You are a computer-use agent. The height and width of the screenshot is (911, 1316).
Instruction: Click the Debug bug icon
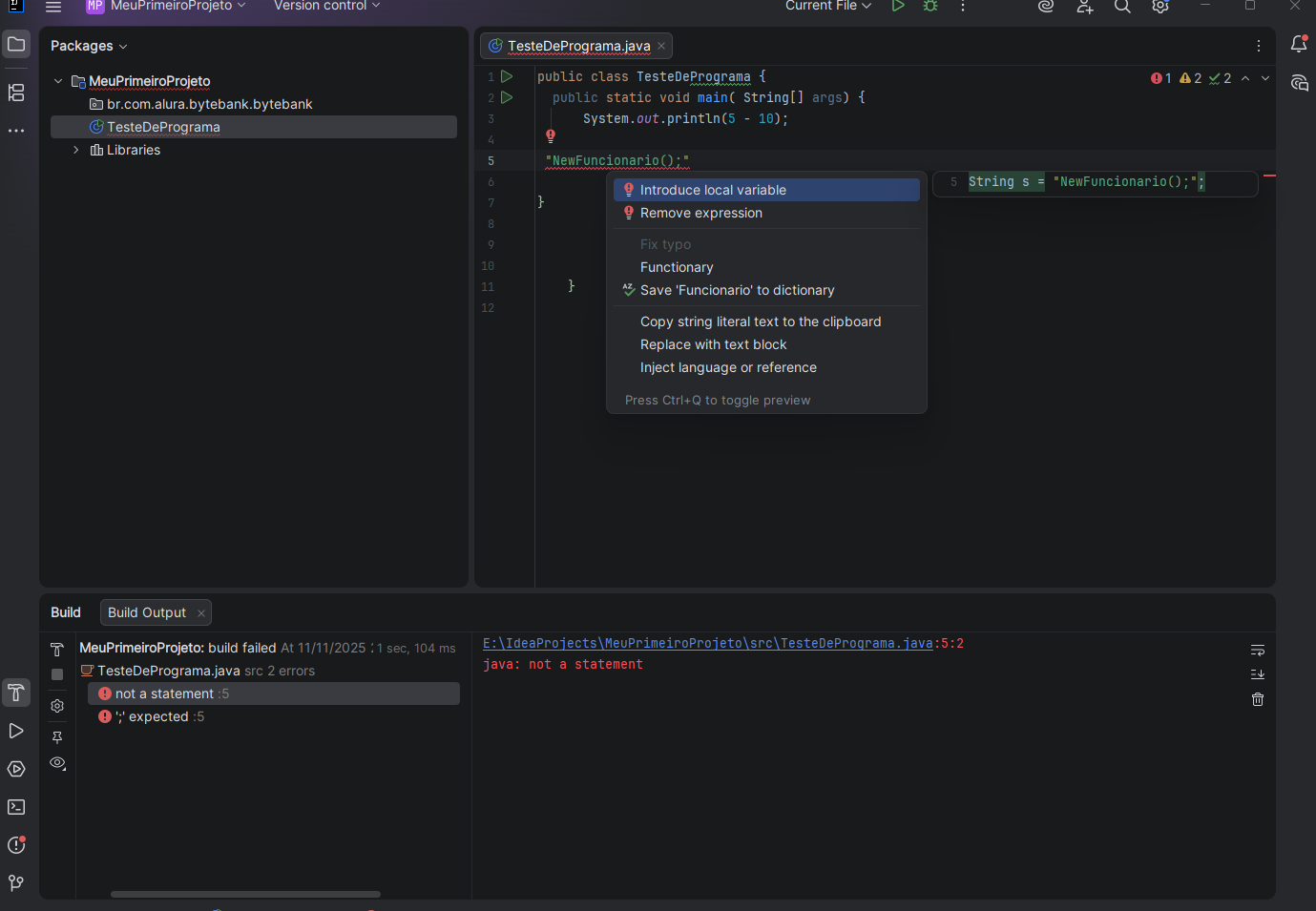click(x=930, y=6)
